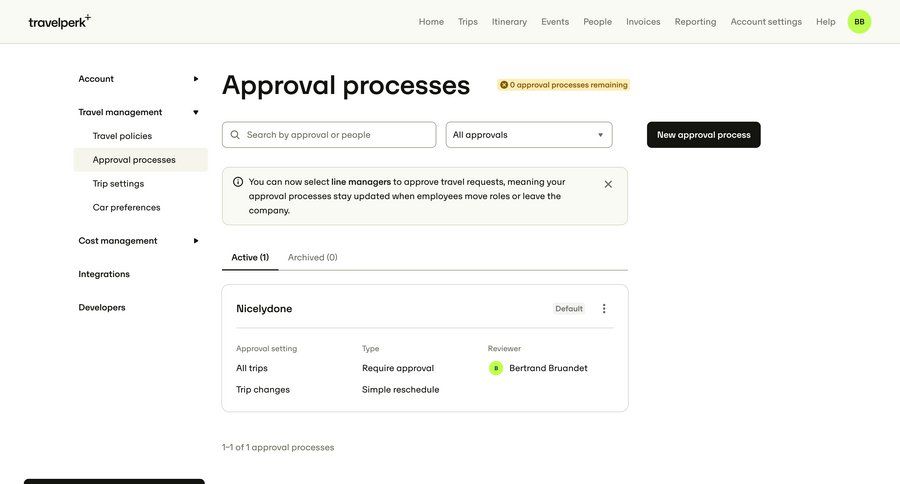Click the Simple reschedule type value
The height and width of the screenshot is (484, 900).
pyautogui.click(x=401, y=390)
